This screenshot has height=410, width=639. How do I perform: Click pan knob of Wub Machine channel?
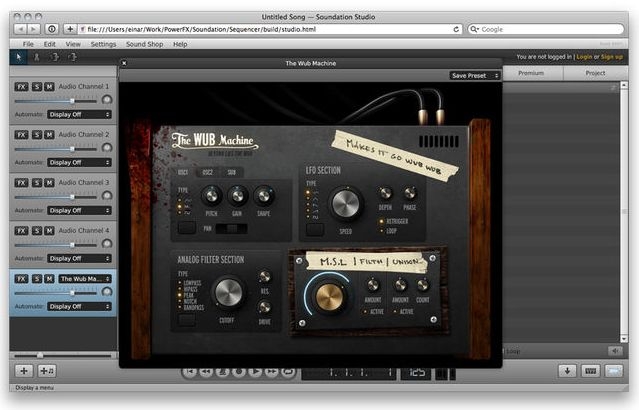click(x=107, y=291)
